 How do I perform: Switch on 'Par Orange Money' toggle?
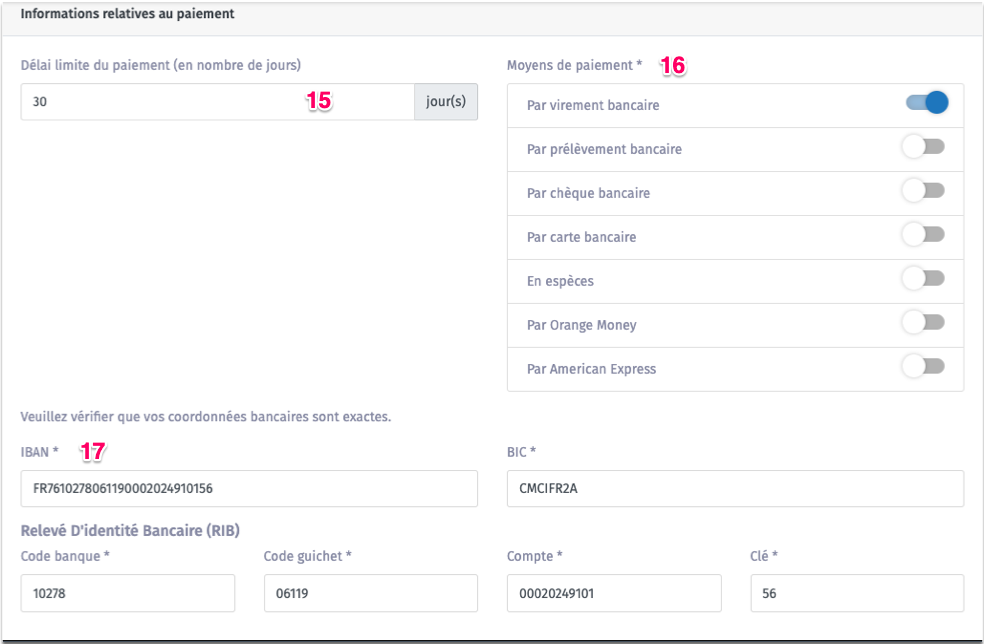tap(923, 324)
